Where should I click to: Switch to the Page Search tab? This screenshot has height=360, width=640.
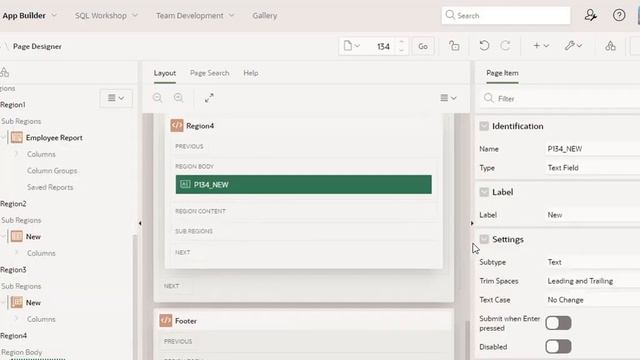tap(209, 73)
